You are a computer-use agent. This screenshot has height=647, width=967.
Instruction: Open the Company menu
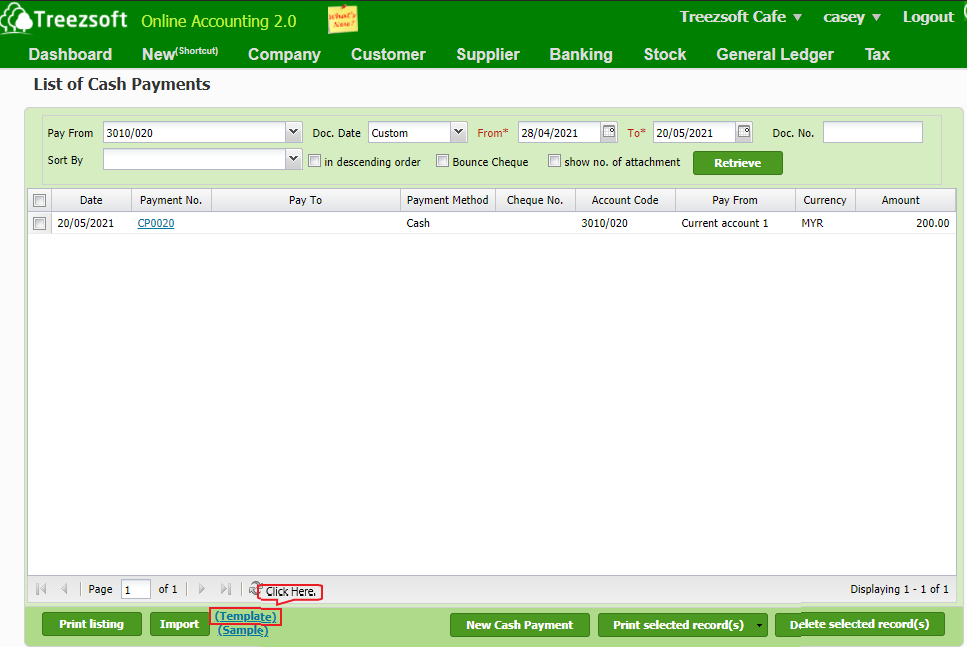tap(284, 54)
